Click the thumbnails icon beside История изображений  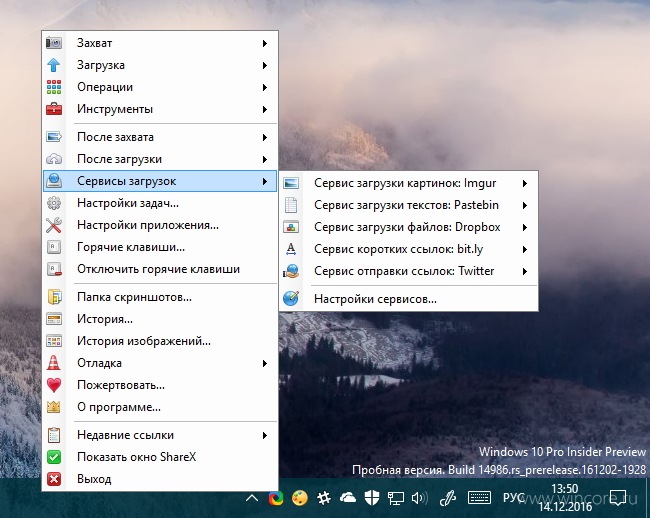coord(54,341)
